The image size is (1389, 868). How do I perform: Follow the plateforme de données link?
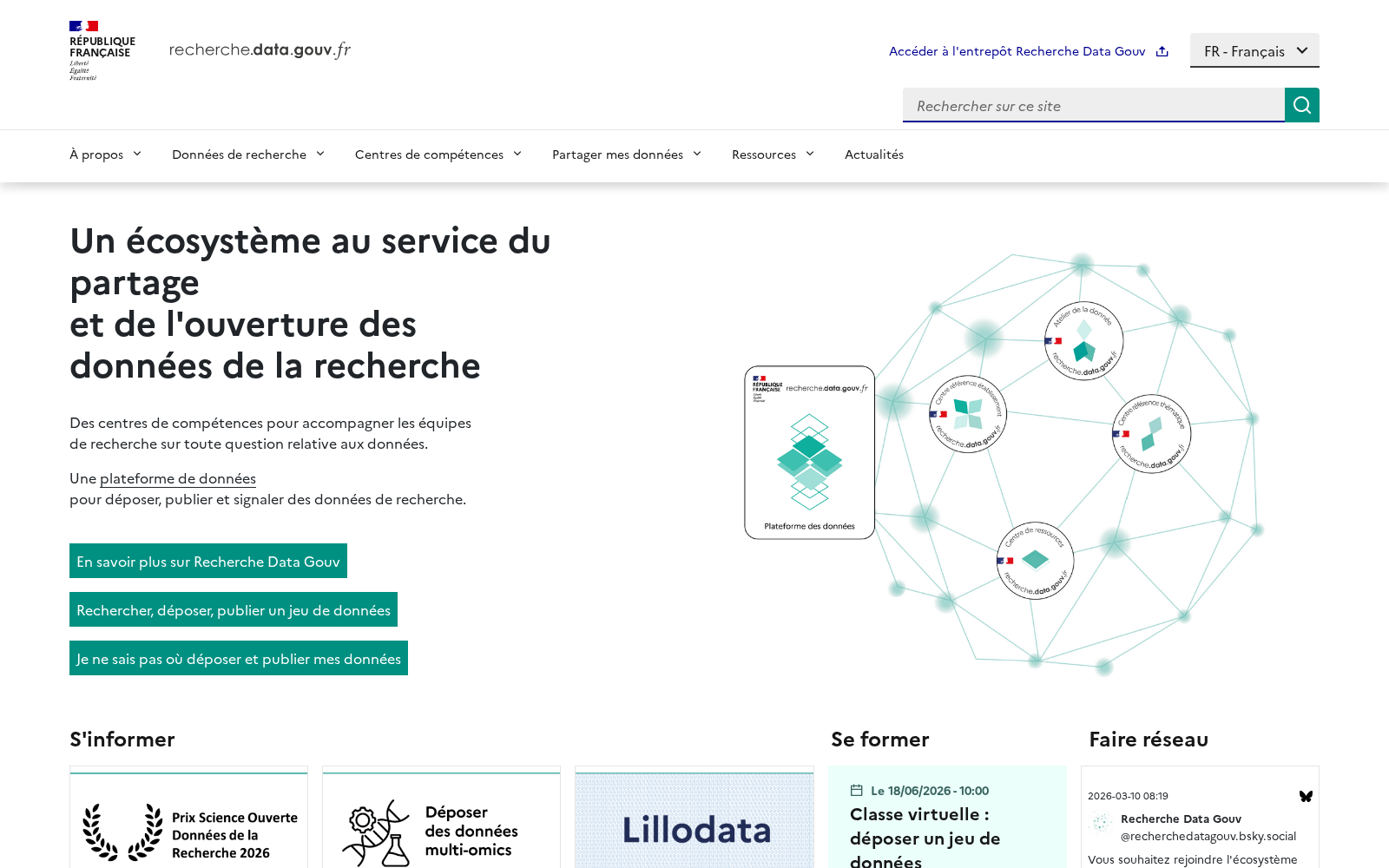(x=178, y=478)
